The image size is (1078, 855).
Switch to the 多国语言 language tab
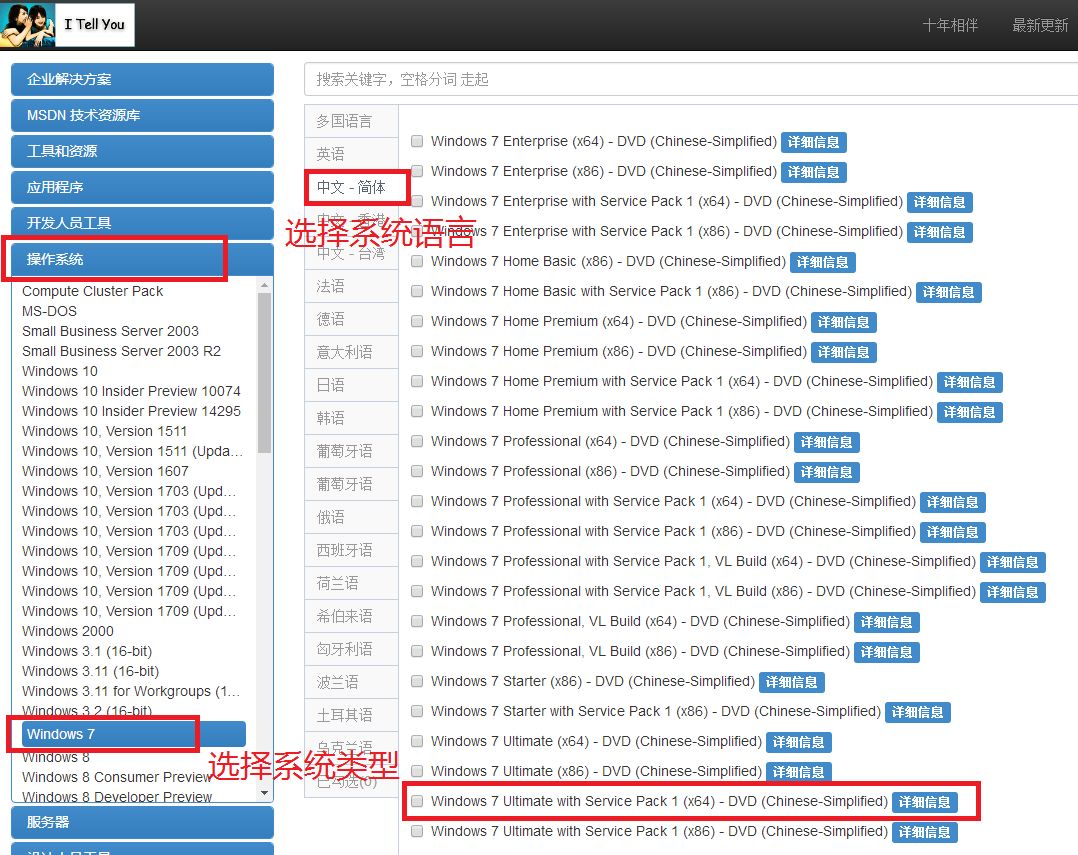click(x=351, y=121)
